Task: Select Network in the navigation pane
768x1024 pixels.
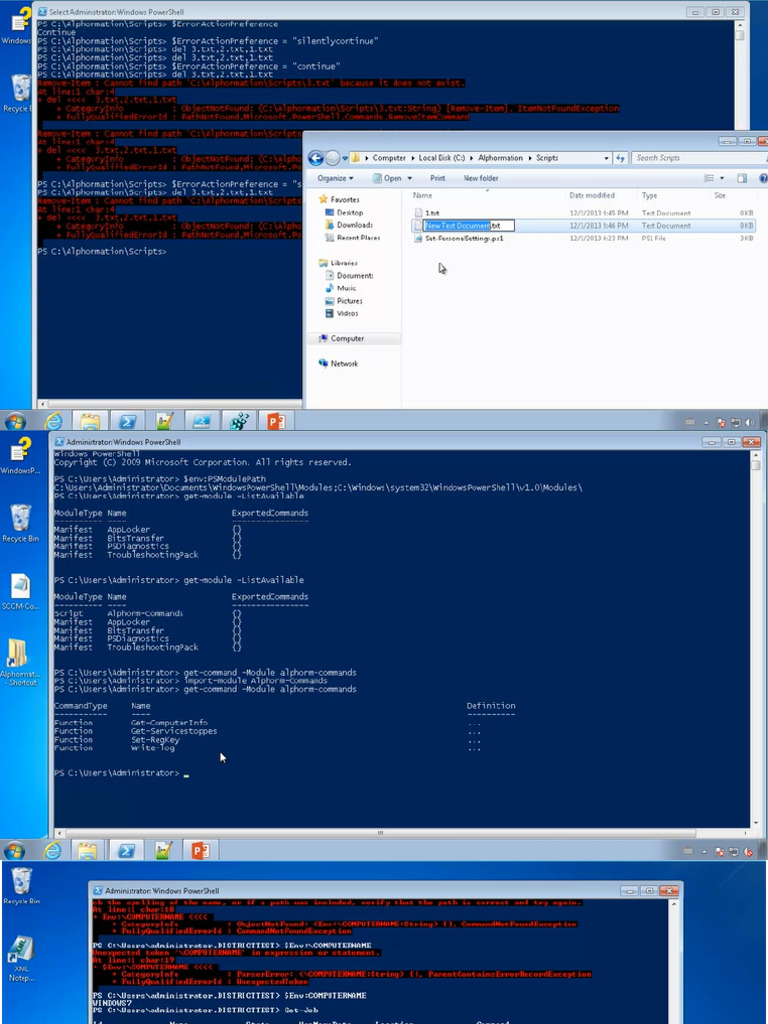Action: (344, 364)
